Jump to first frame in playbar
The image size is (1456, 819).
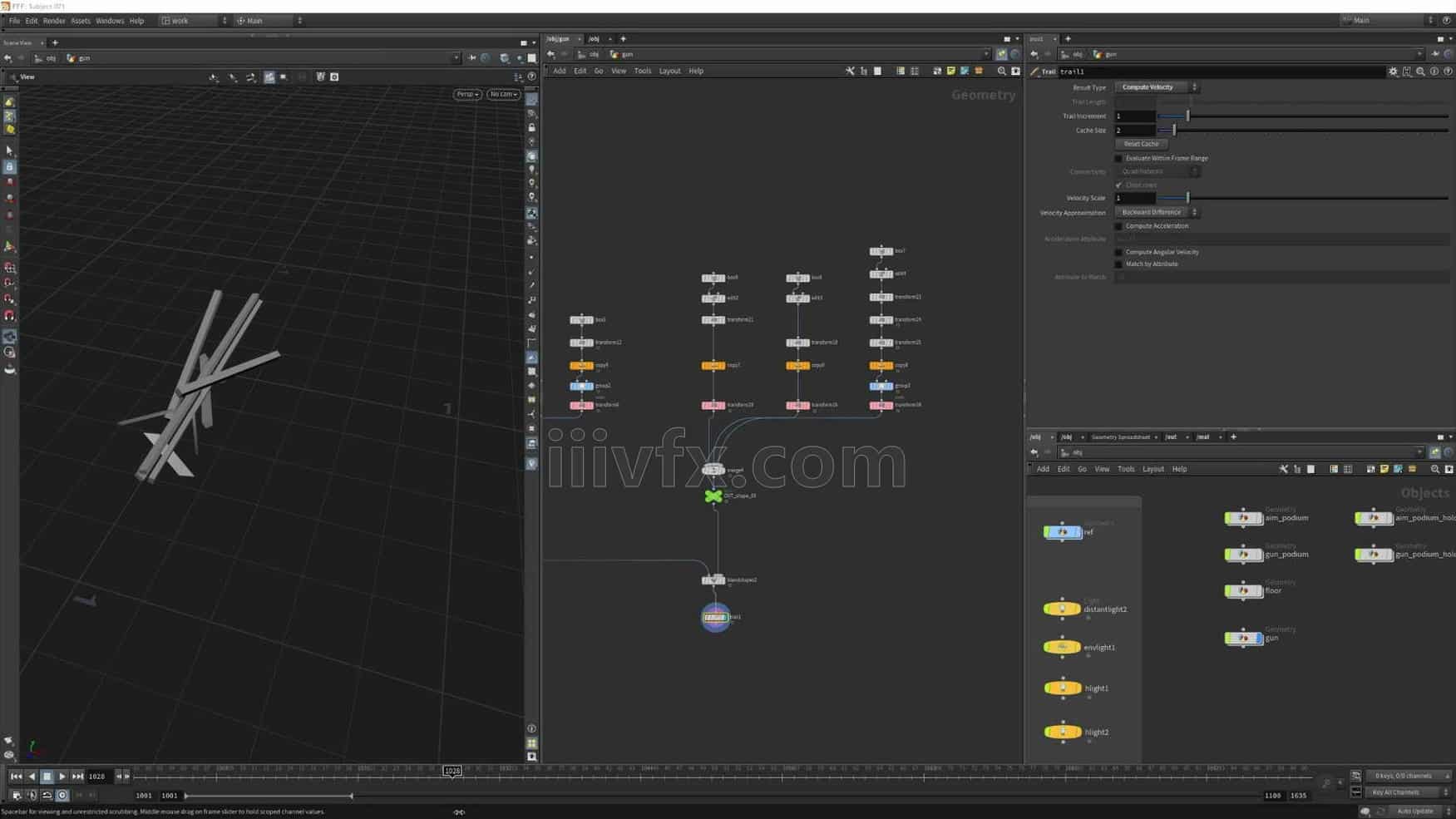[x=16, y=776]
